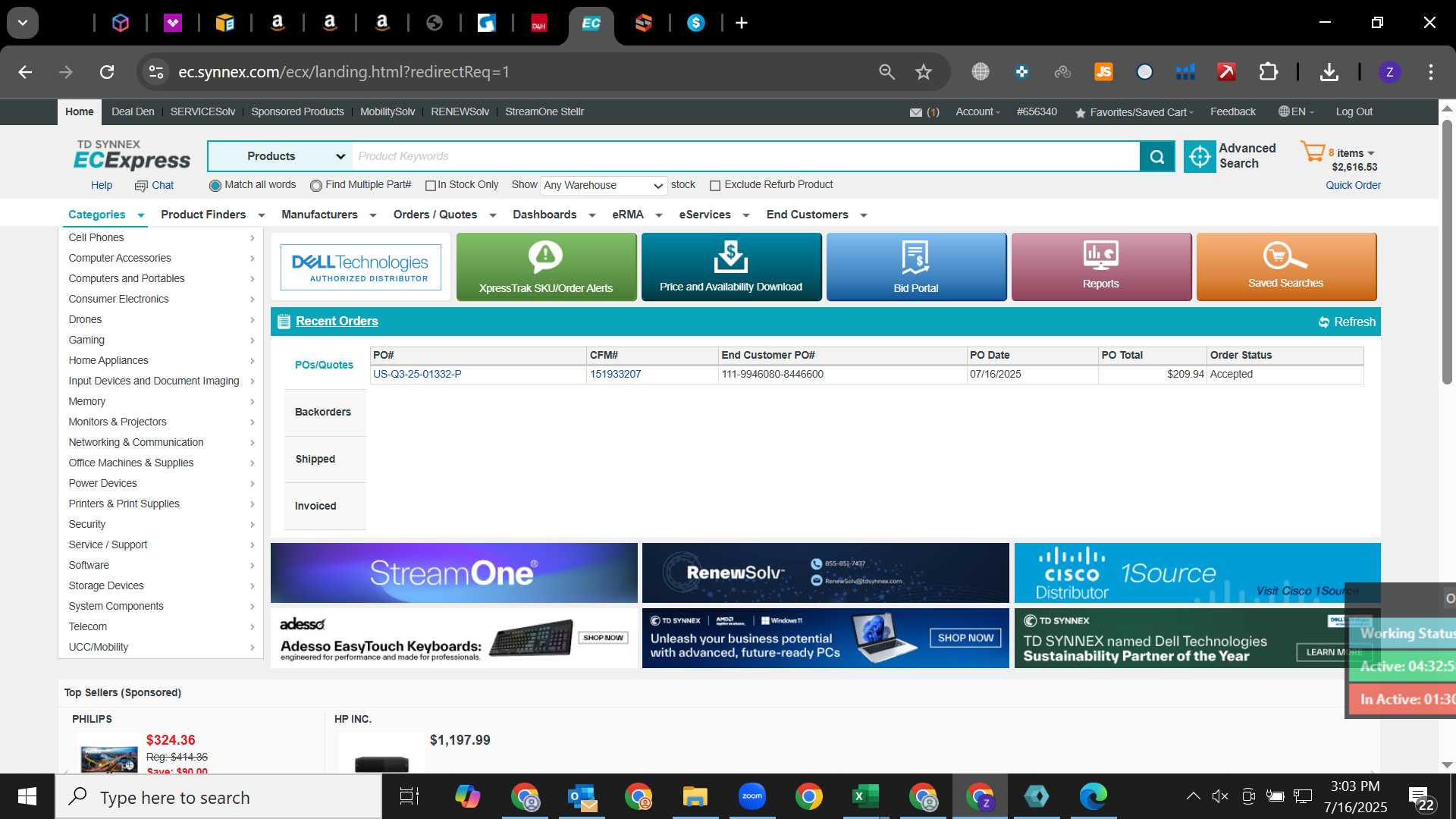
Task: Open CFM# 151933207 link
Action: tap(615, 375)
